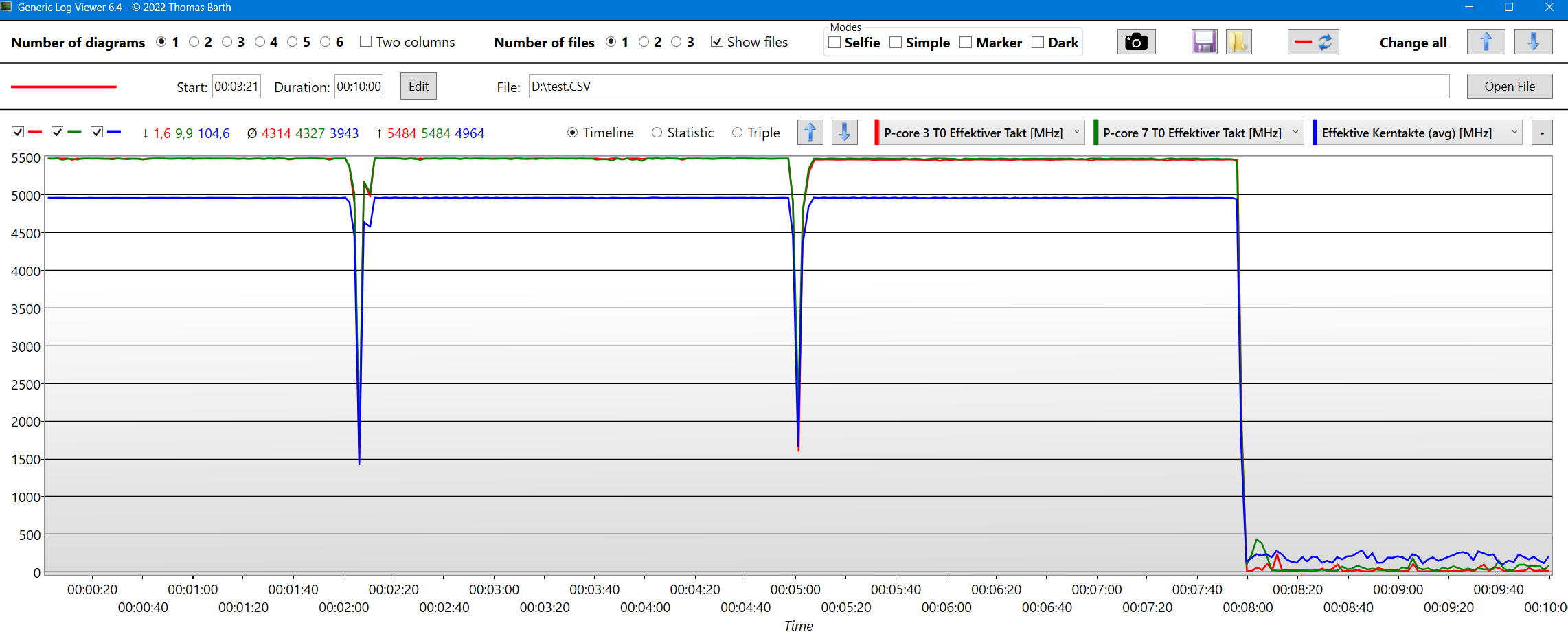Click the camera screenshot icon

(1136, 42)
